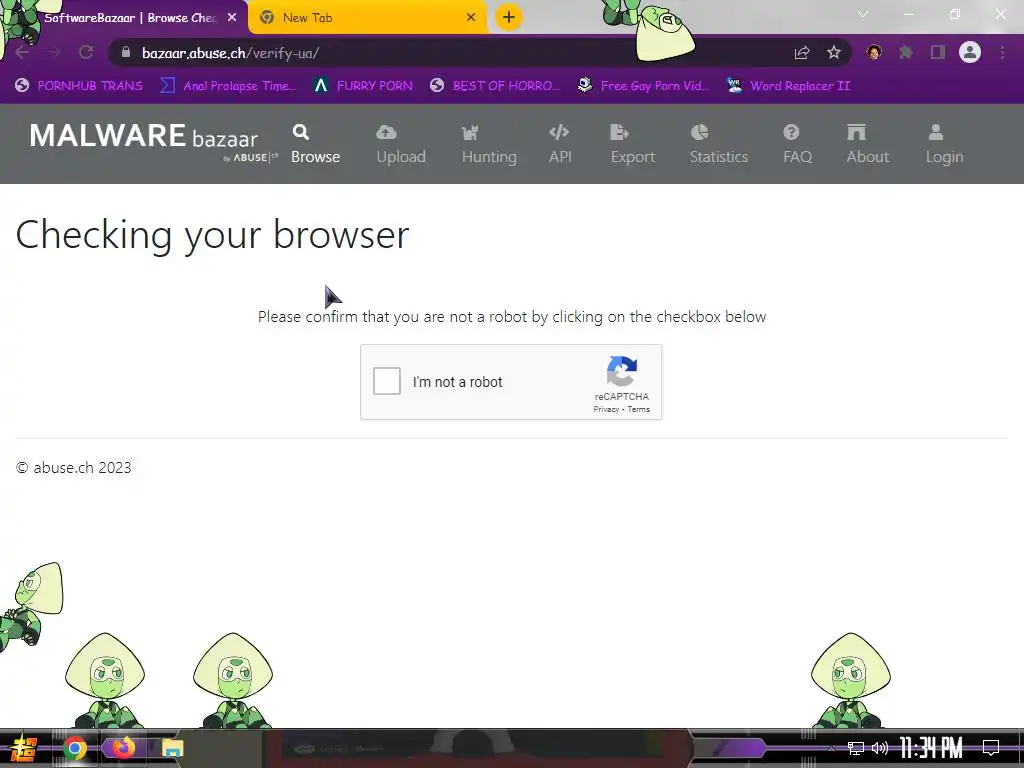Open File Explorer from the taskbar
The image size is (1024, 768).
click(x=172, y=748)
